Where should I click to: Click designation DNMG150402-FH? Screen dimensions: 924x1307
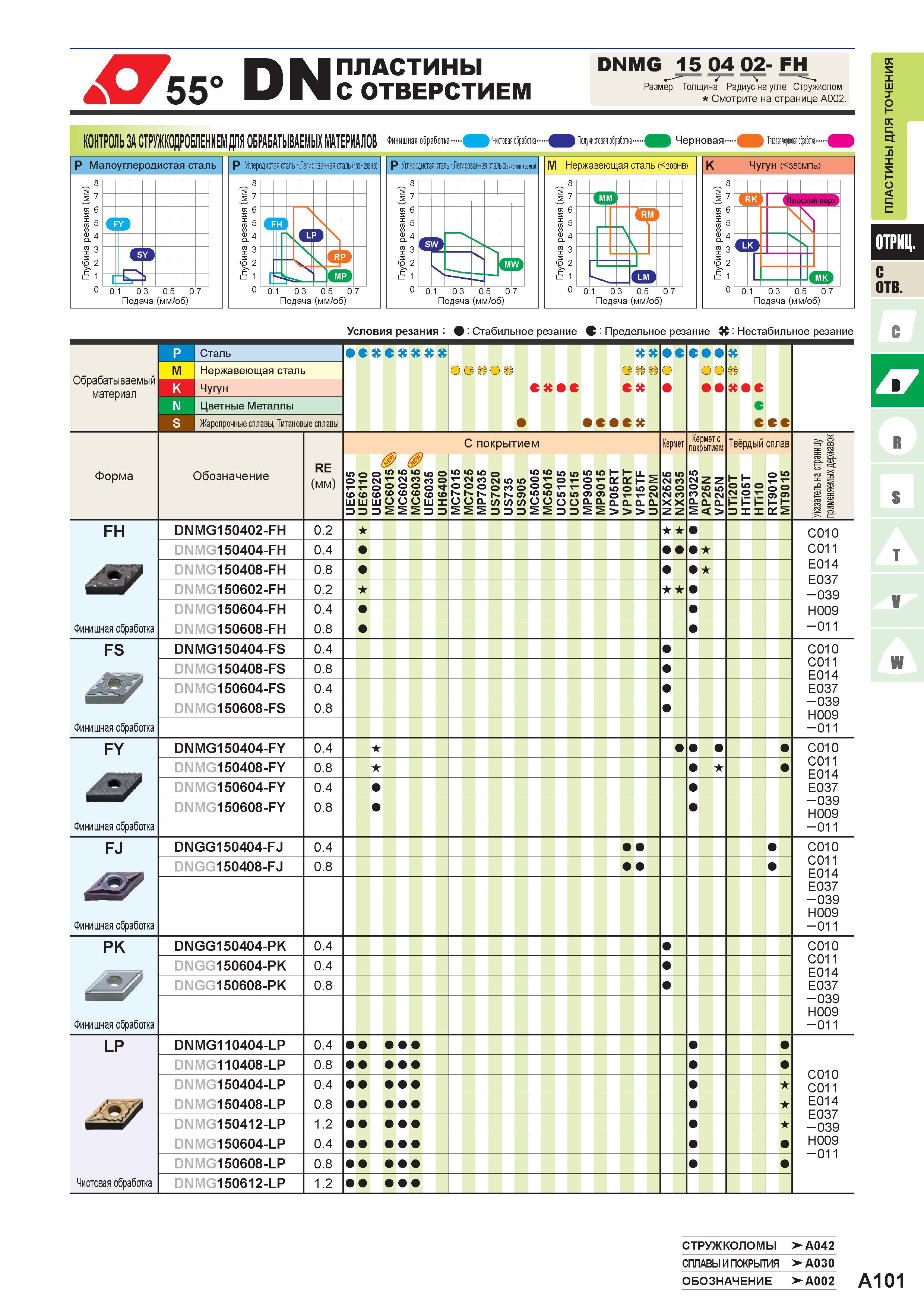tap(230, 530)
